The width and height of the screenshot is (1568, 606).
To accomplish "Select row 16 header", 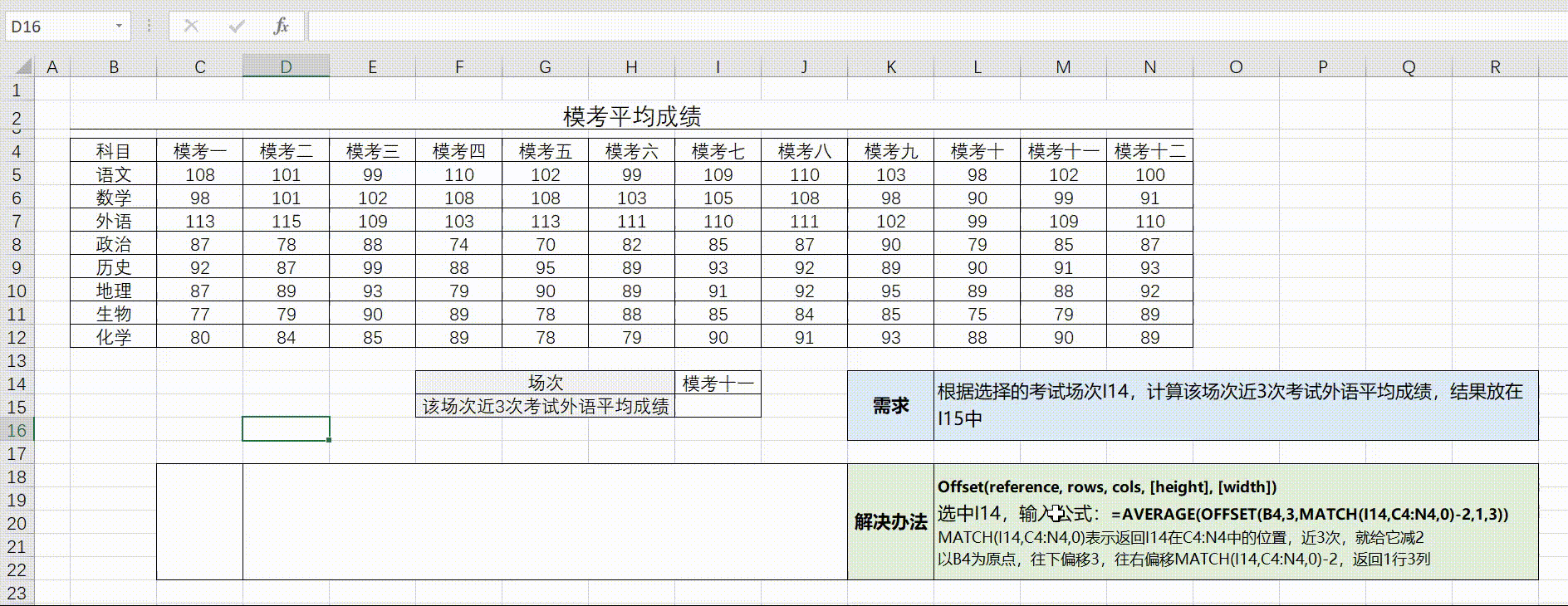I will point(17,430).
